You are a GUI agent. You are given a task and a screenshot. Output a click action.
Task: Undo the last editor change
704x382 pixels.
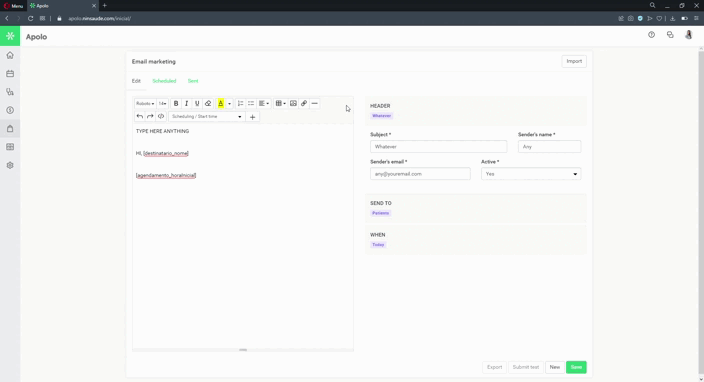click(x=140, y=117)
